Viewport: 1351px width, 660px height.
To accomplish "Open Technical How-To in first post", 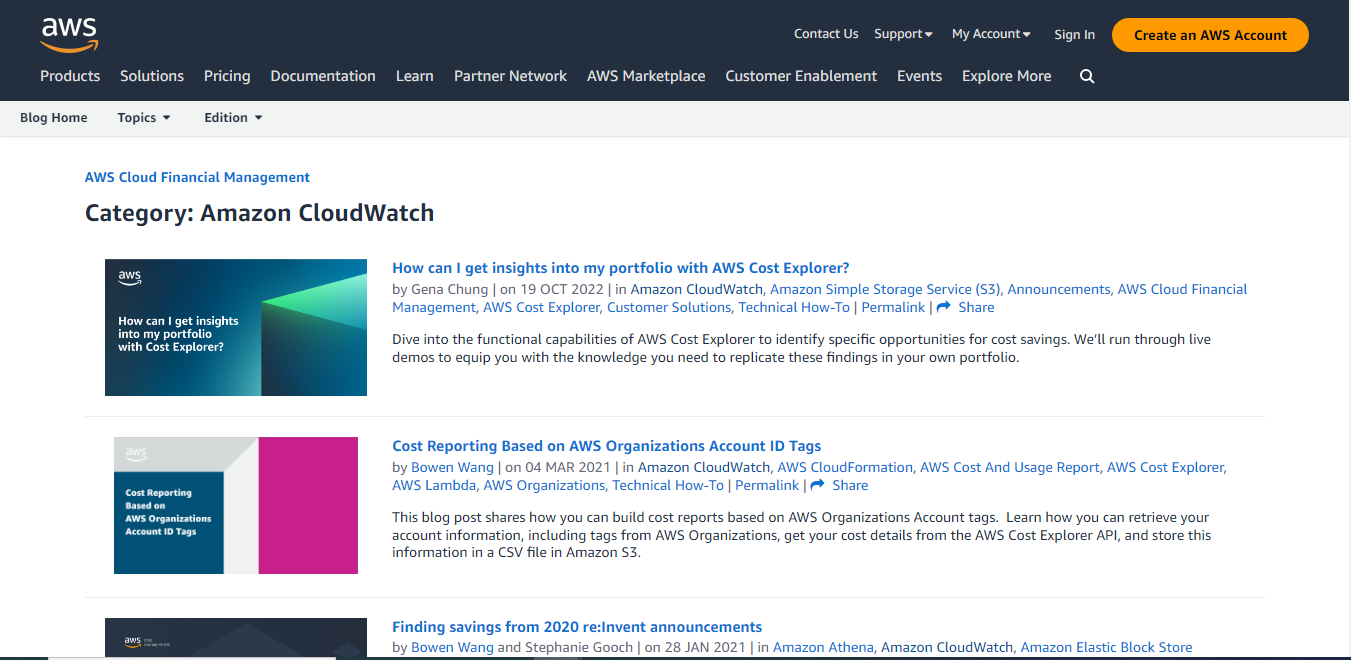I will [x=794, y=307].
